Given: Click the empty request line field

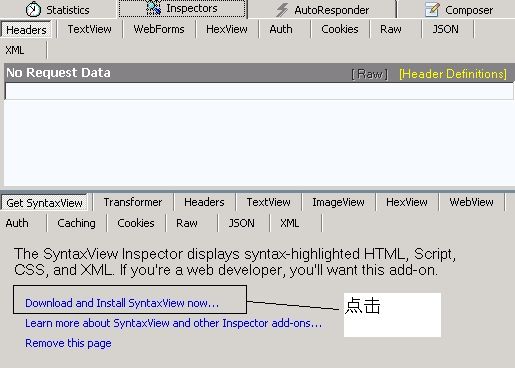Looking at the screenshot, I should coord(259,91).
